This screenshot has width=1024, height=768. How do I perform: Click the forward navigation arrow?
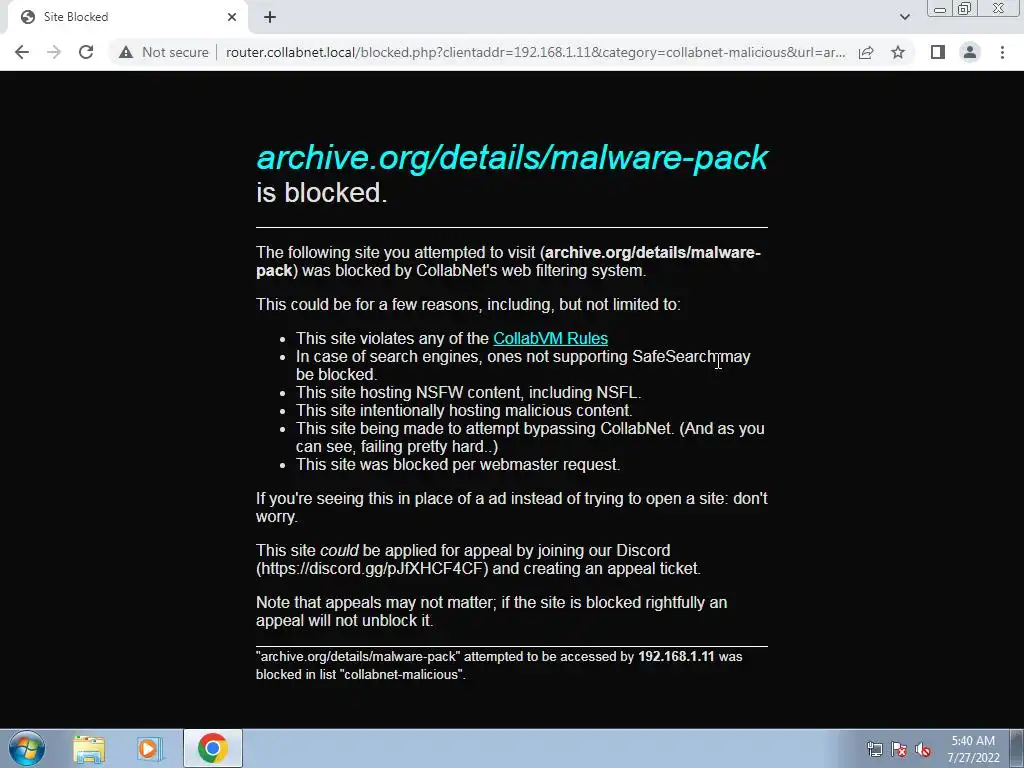pos(54,52)
